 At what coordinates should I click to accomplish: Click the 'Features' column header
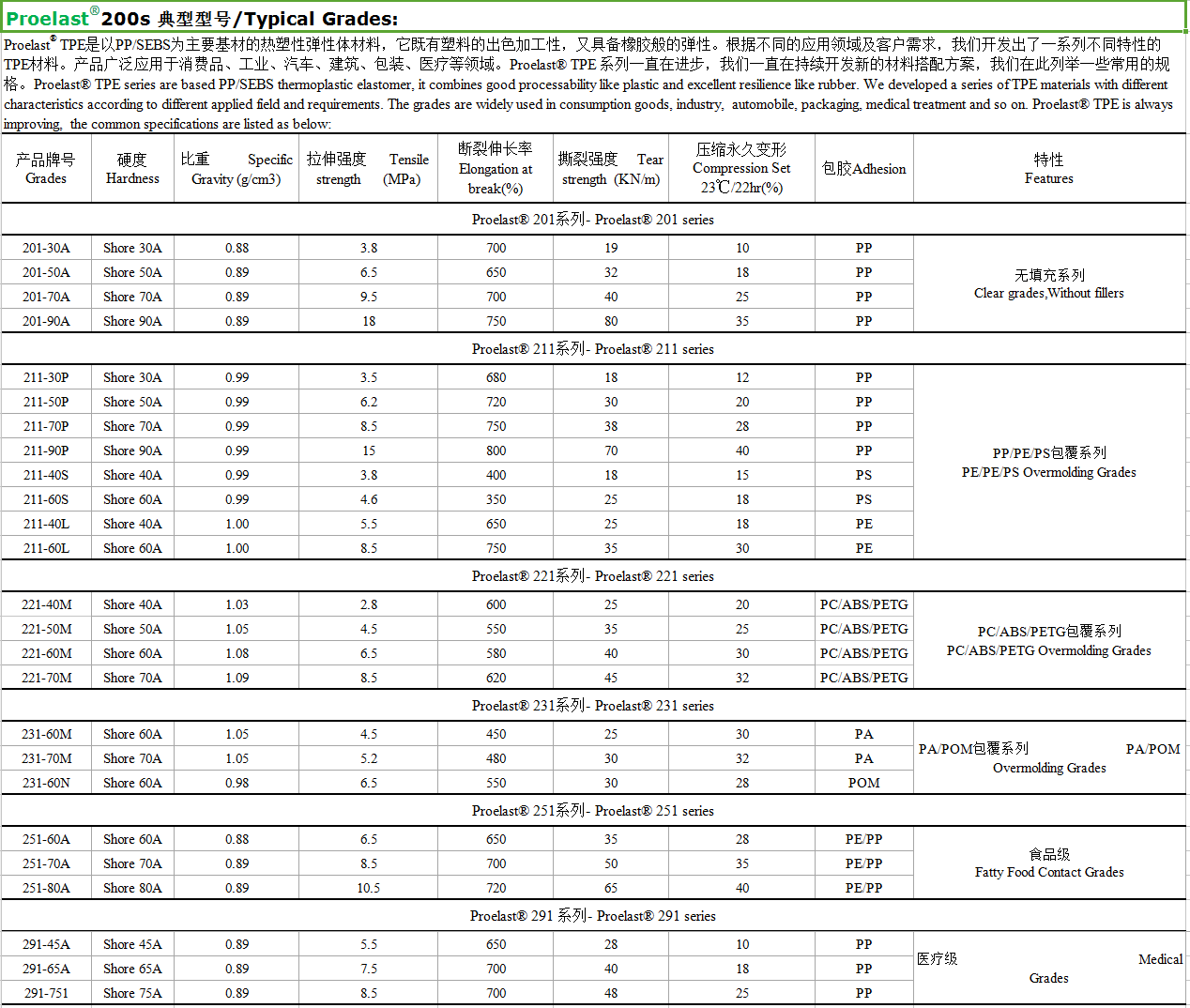(1049, 169)
